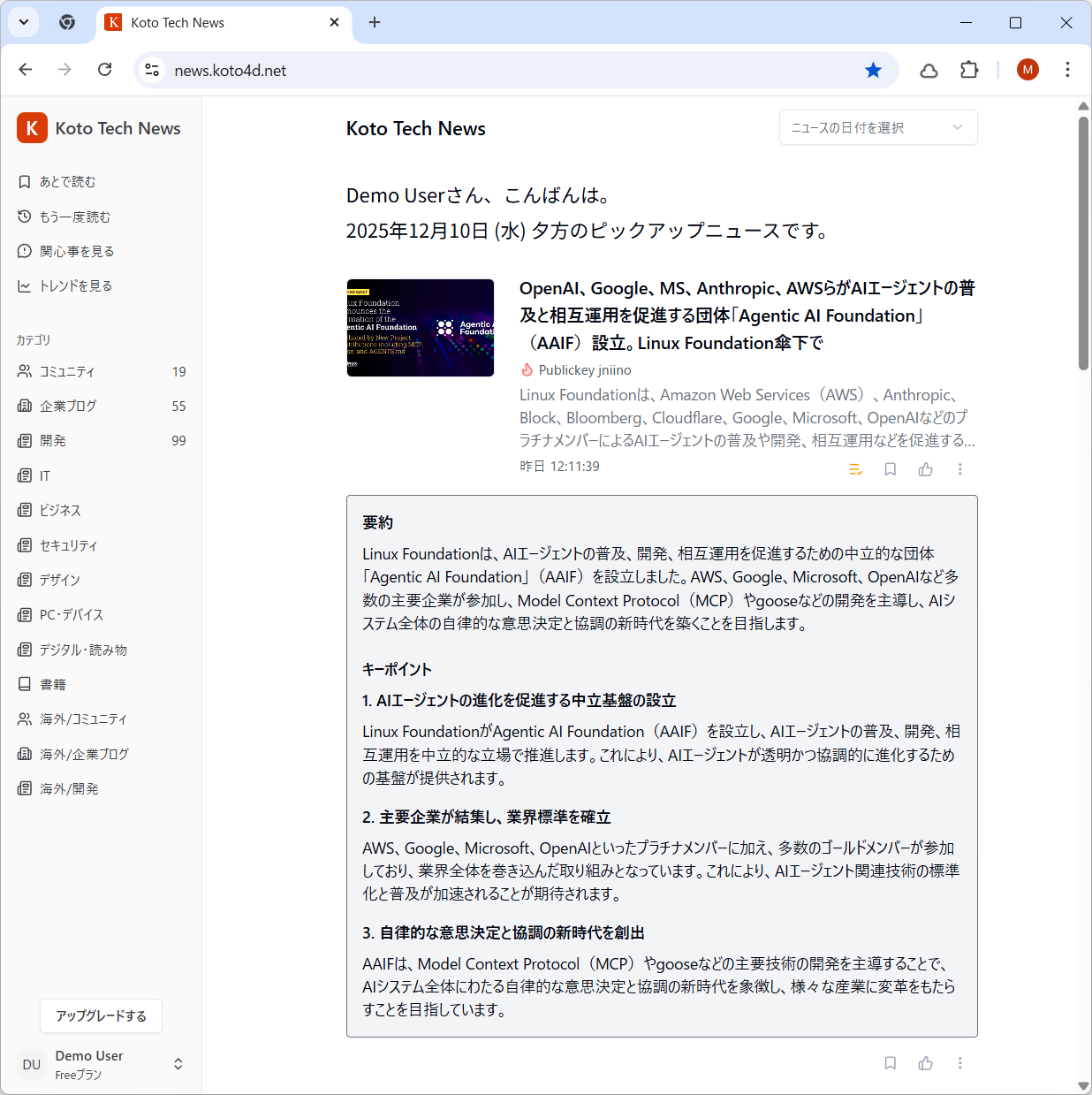Select the Koto Tech News tab
Image resolution: width=1092 pixels, height=1095 pixels.
[x=224, y=23]
